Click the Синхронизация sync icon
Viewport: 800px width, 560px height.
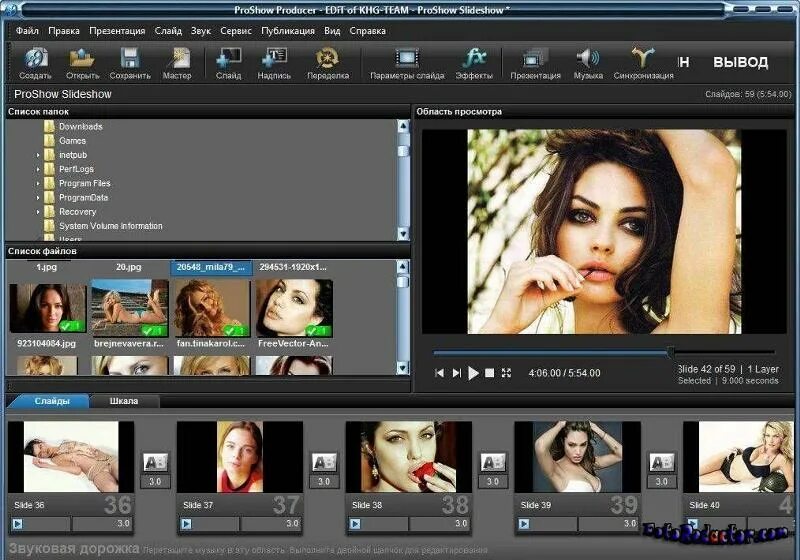pos(643,58)
